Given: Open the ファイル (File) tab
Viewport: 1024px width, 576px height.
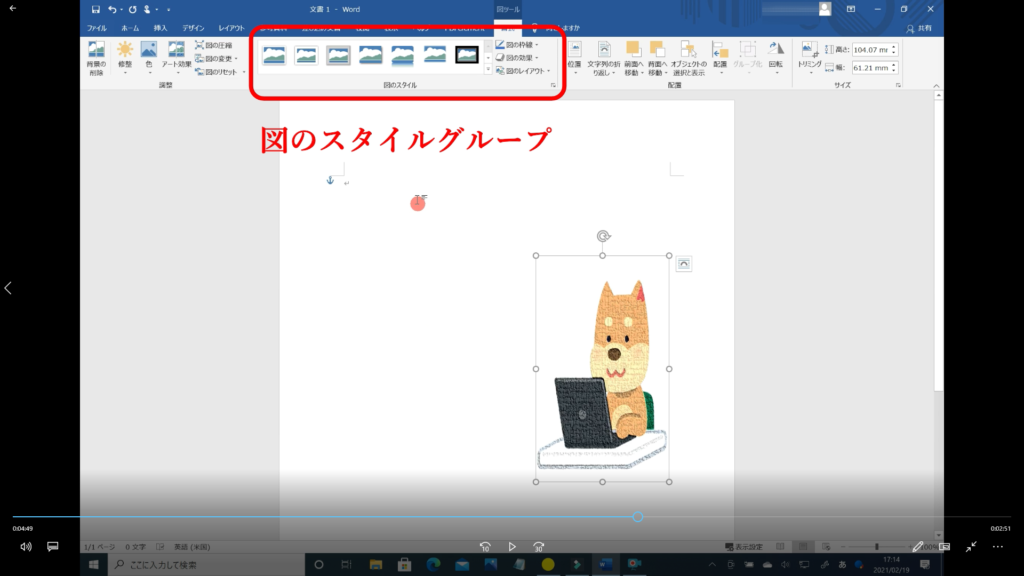Looking at the screenshot, I should (x=97, y=28).
